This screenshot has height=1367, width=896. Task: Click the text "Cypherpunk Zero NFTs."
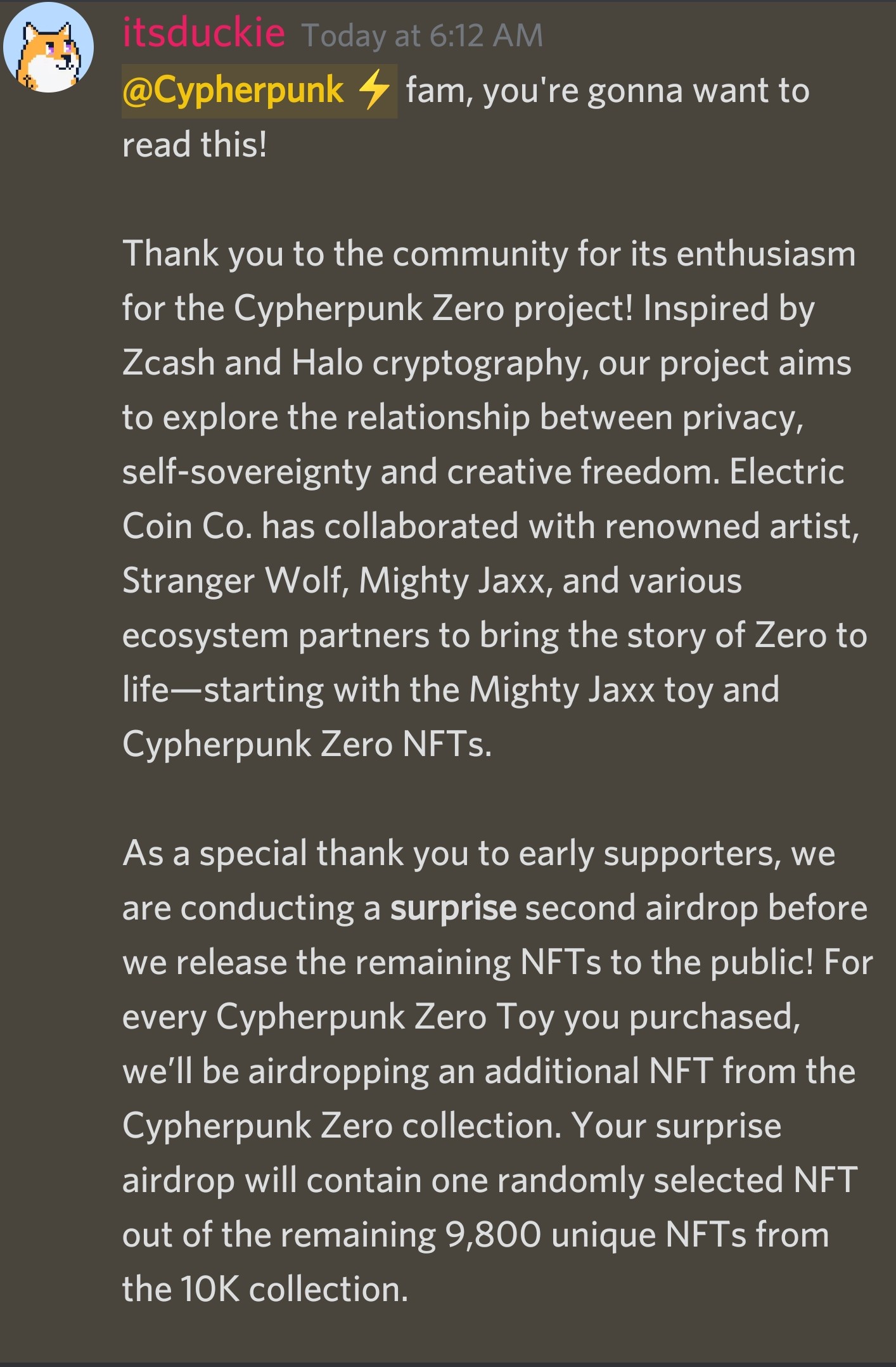[x=307, y=745]
